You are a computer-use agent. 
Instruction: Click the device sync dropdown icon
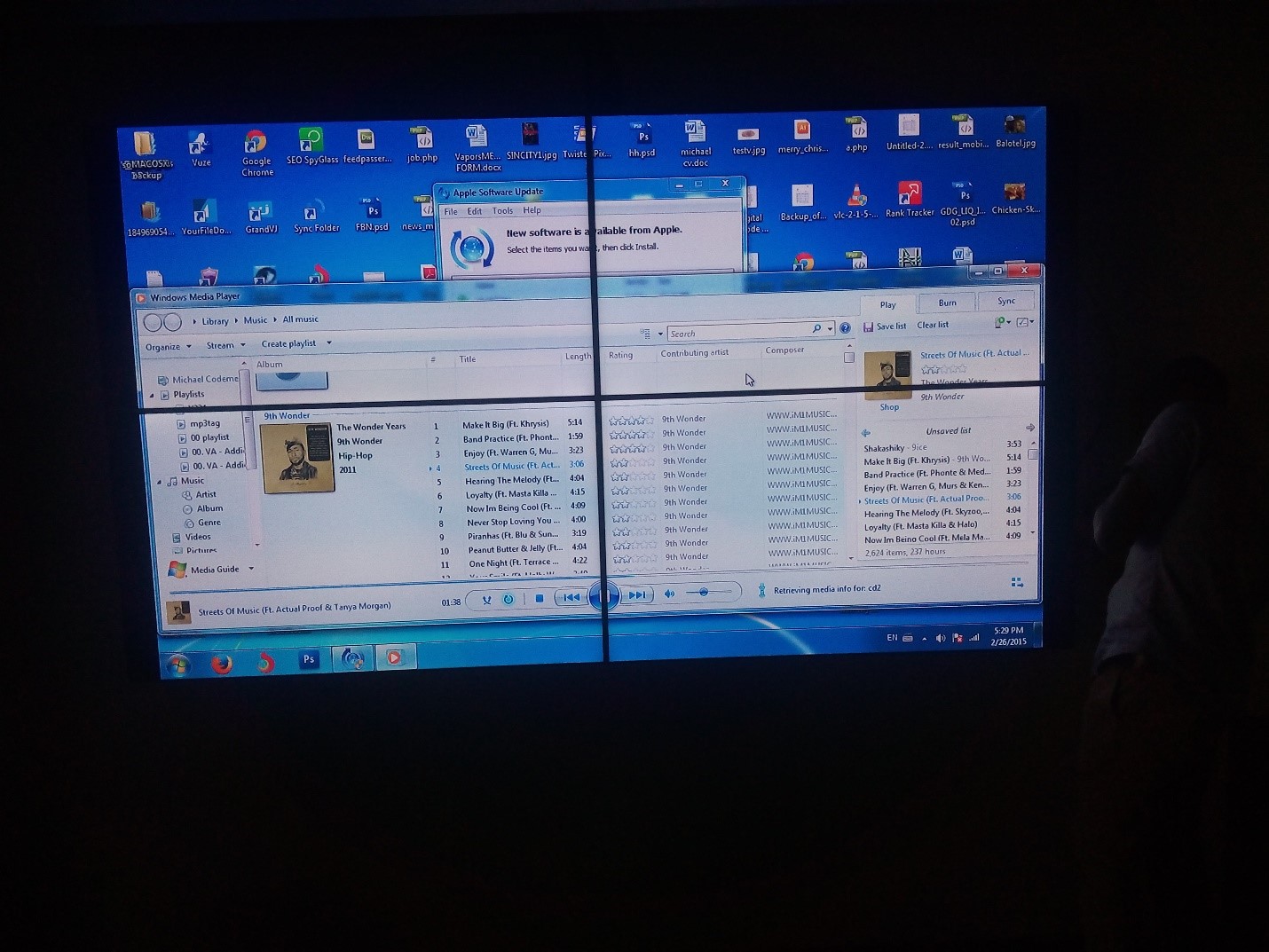1003,322
